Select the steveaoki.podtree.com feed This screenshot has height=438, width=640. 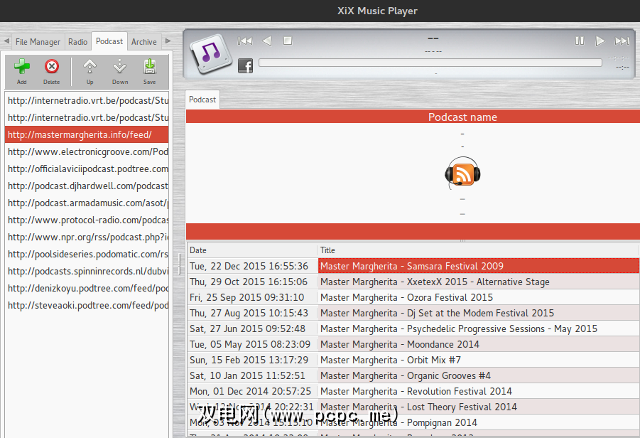(x=87, y=305)
